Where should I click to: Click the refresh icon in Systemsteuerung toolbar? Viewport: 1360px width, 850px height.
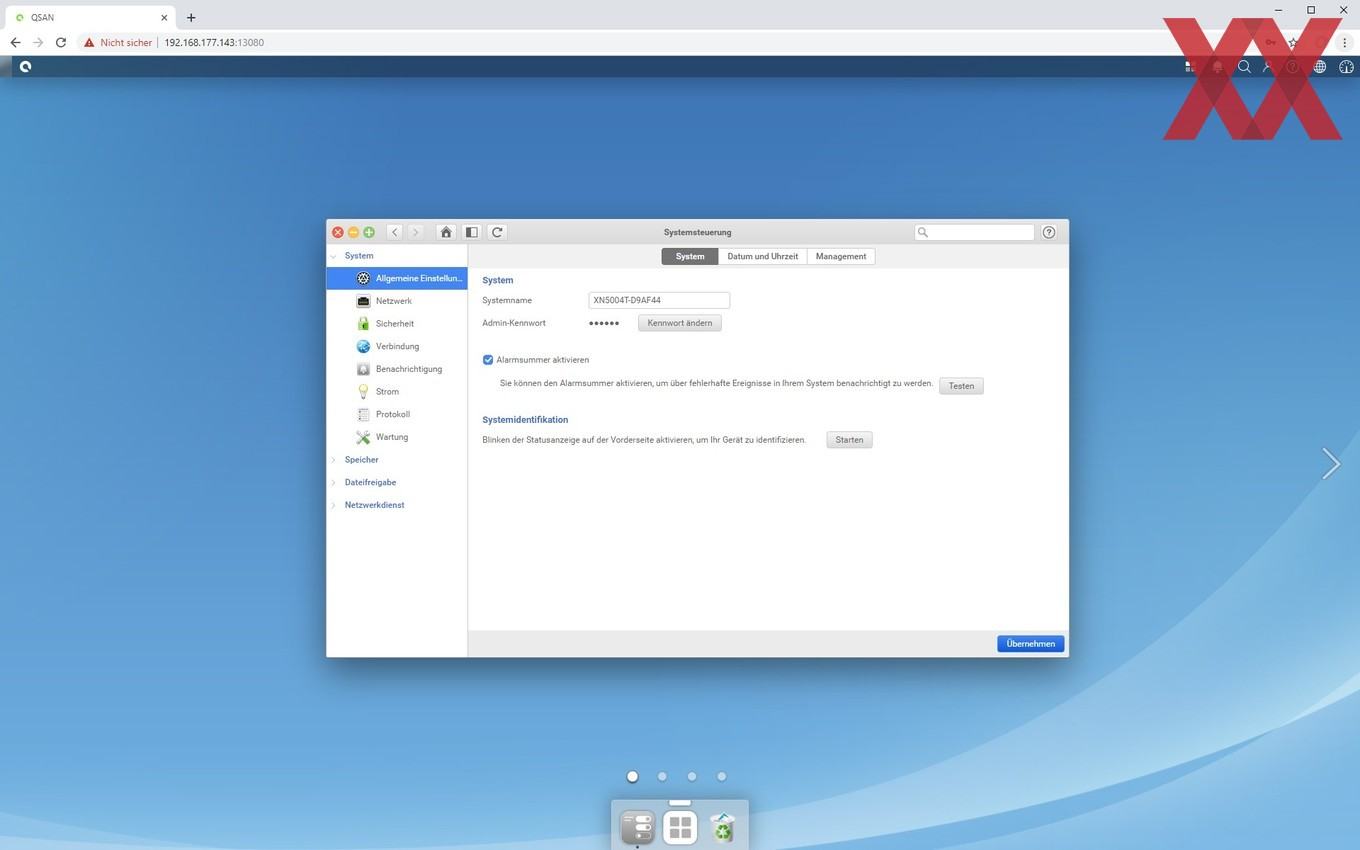(497, 232)
